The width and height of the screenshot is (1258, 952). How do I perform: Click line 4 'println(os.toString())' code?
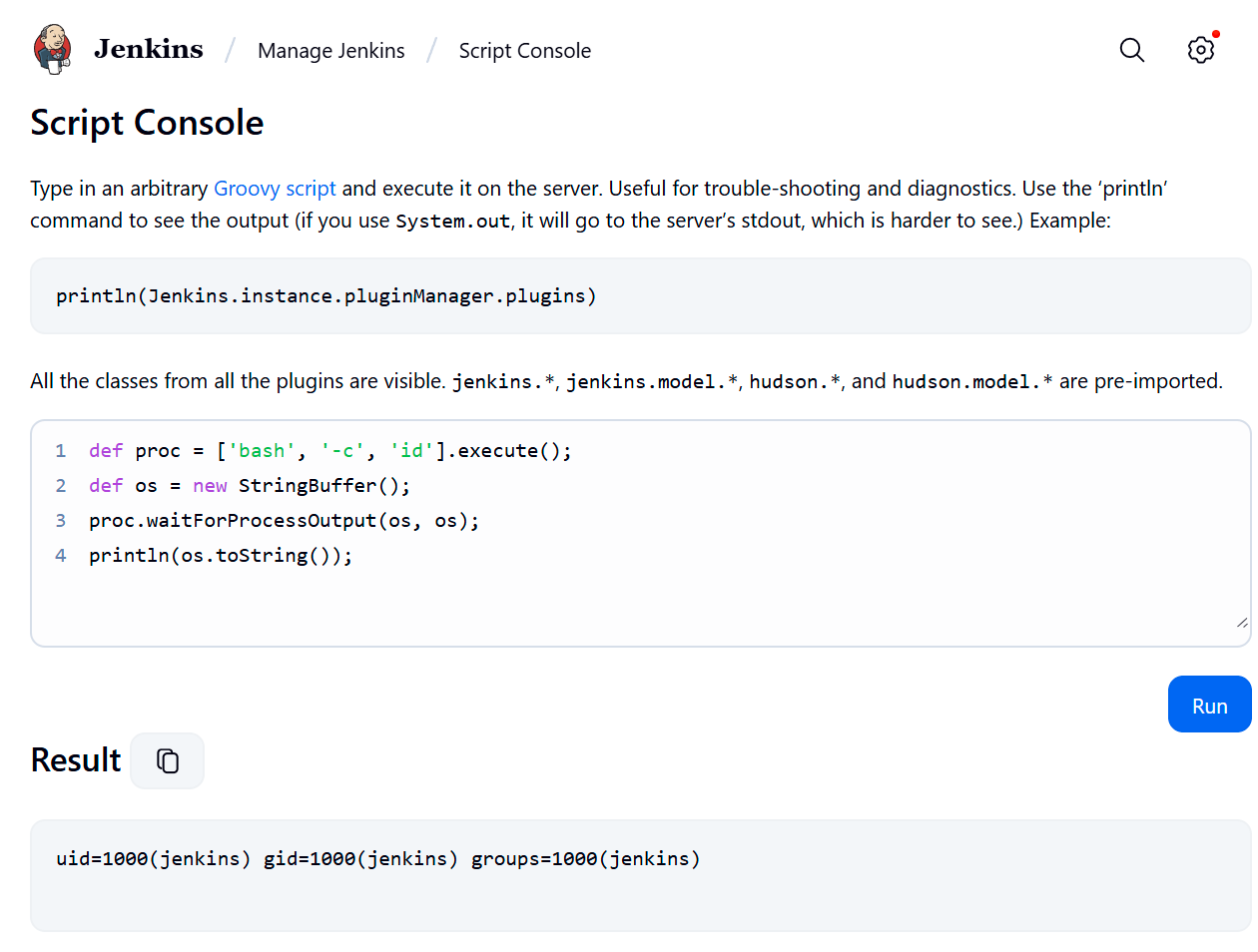pyautogui.click(x=221, y=556)
